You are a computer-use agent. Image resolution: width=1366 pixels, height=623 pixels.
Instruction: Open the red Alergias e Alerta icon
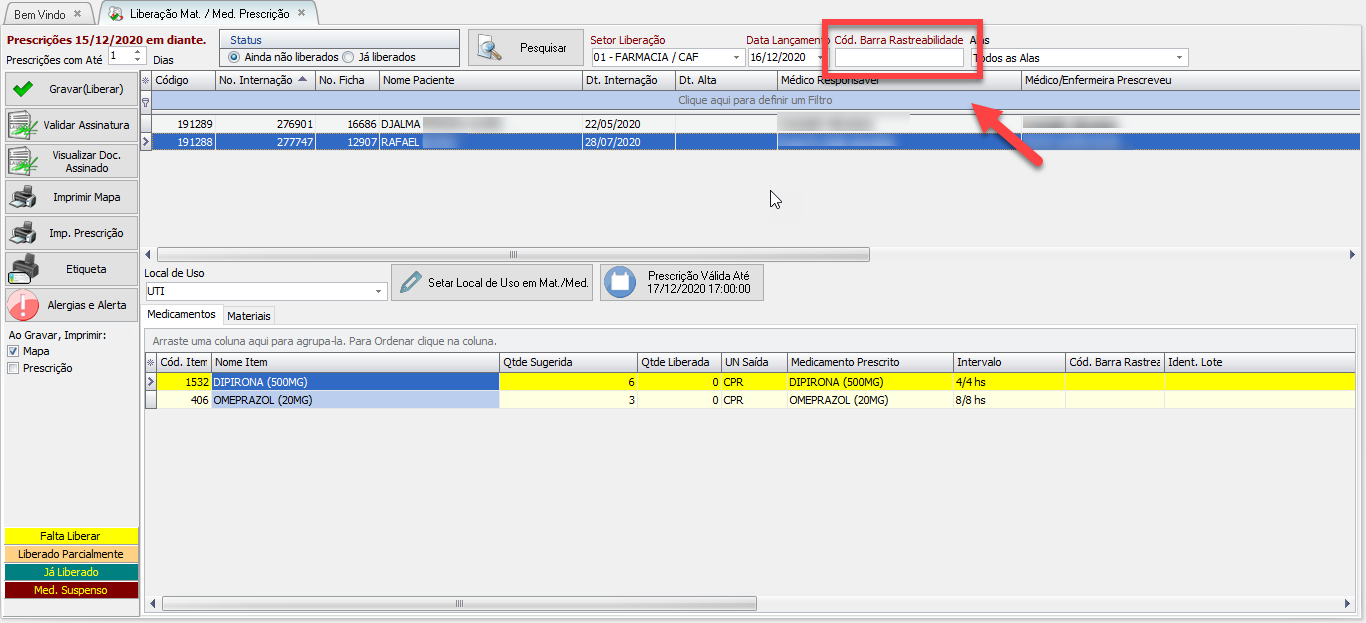tap(23, 305)
